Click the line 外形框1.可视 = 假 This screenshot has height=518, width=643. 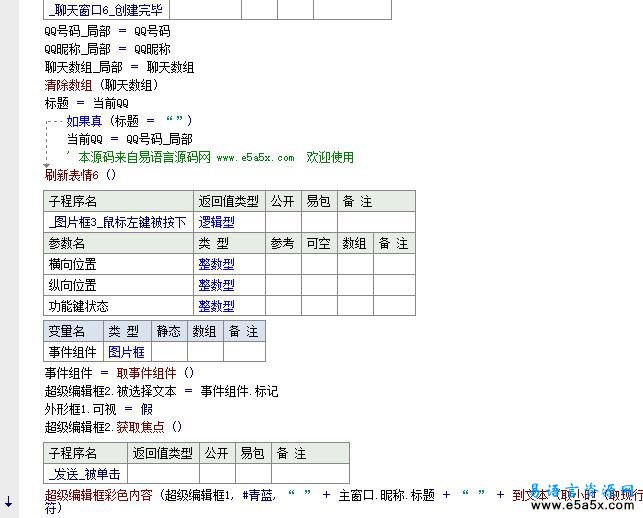pyautogui.click(x=99, y=409)
